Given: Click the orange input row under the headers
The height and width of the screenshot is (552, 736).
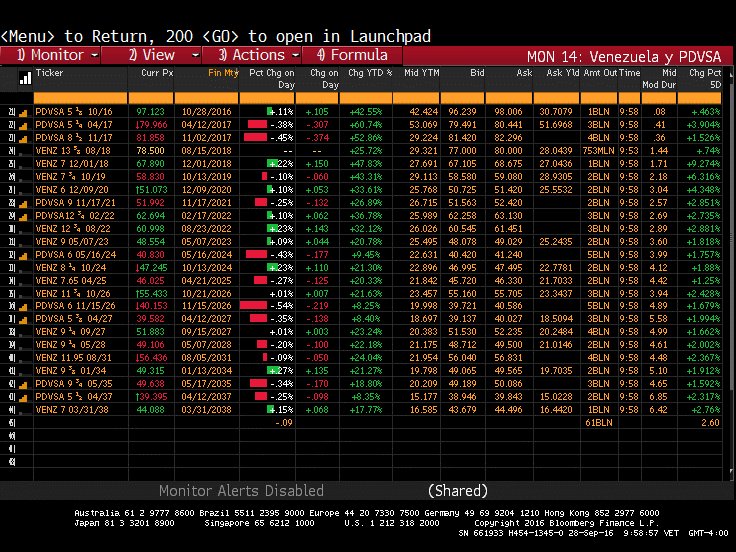Looking at the screenshot, I should (368, 97).
